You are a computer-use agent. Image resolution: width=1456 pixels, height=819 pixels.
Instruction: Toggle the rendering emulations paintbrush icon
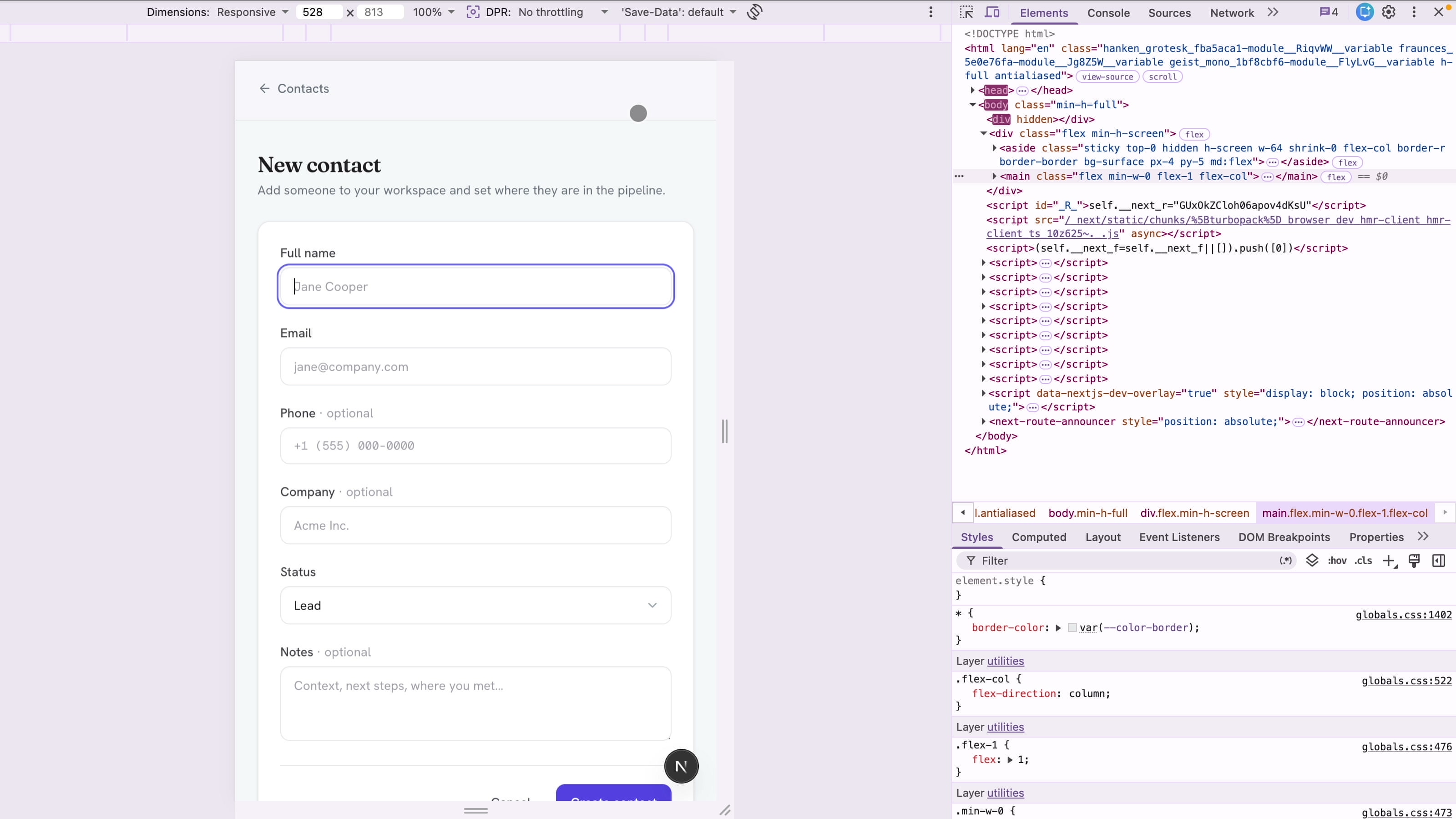[1414, 561]
